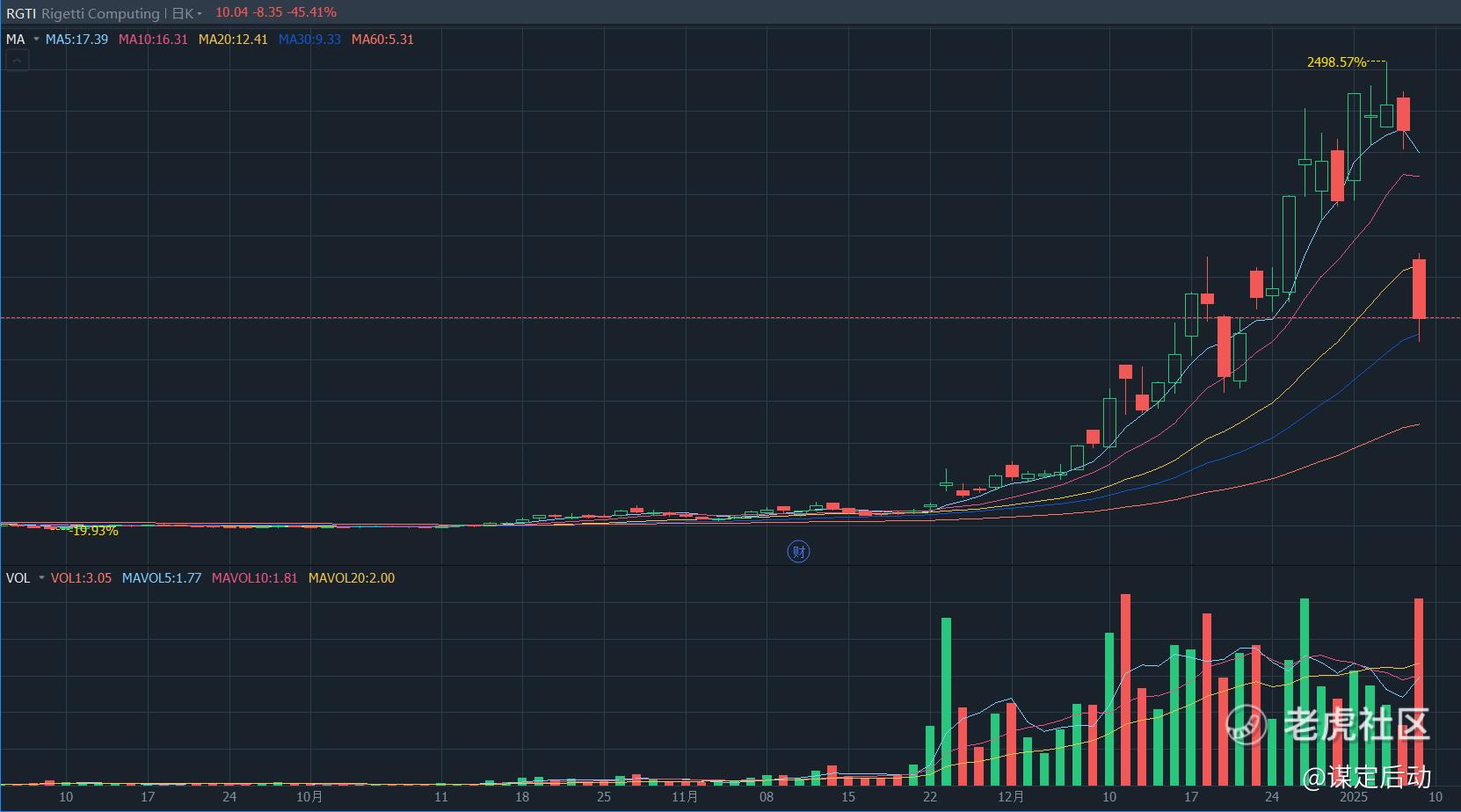Select the MA5:17.39 legend value
Screen dimensions: 1461x812
click(x=76, y=40)
